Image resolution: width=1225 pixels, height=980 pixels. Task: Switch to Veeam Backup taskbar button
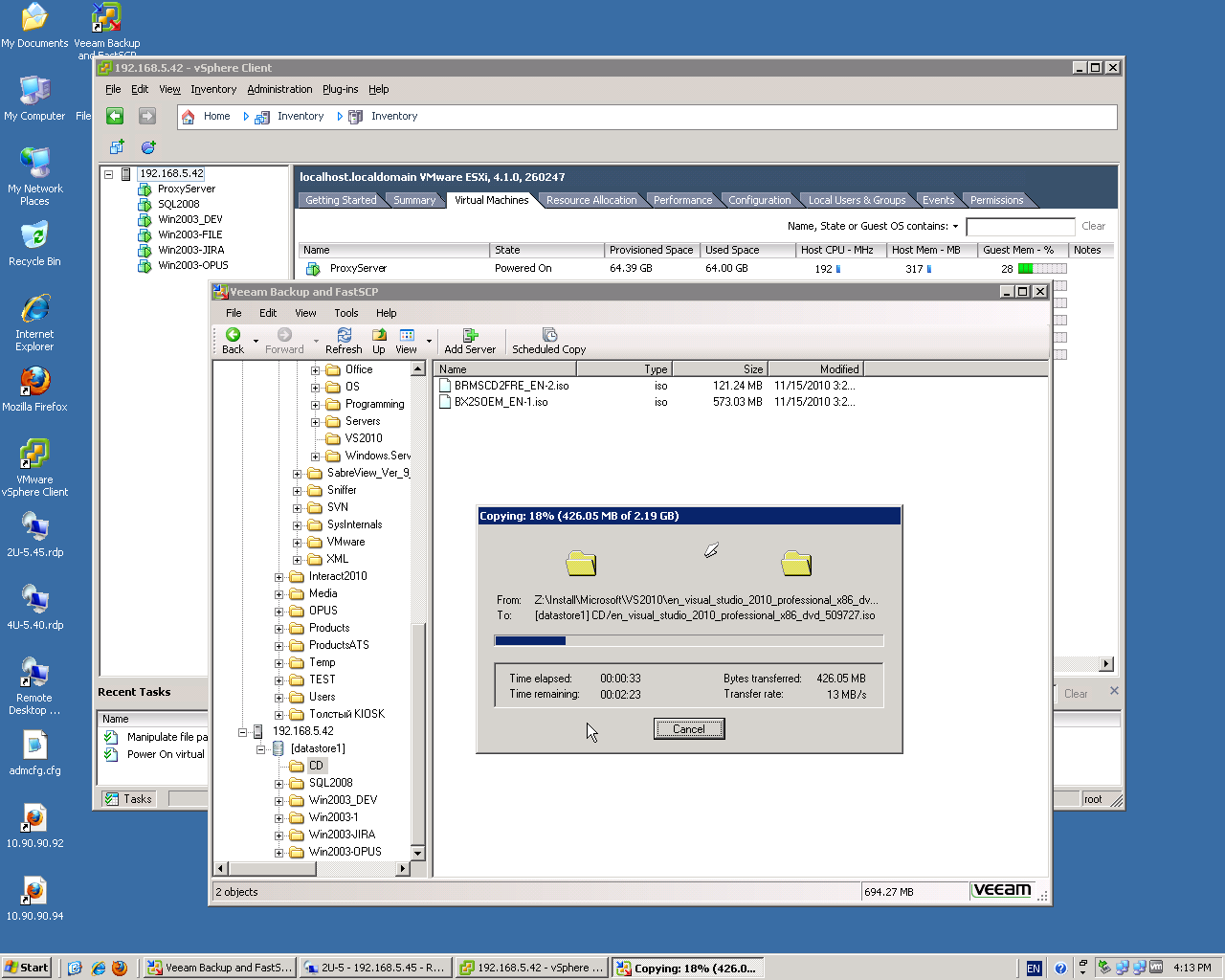pyautogui.click(x=219, y=968)
